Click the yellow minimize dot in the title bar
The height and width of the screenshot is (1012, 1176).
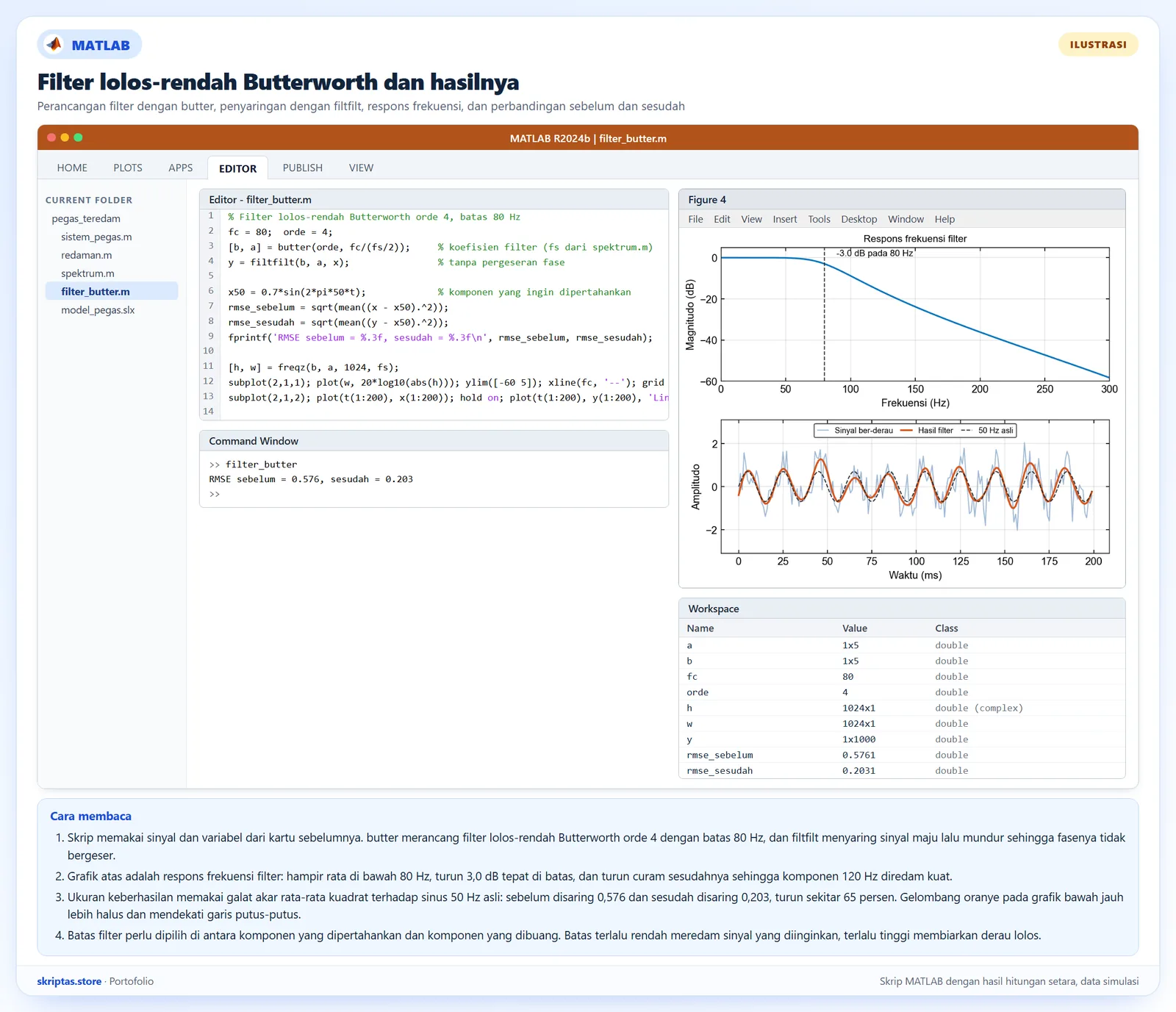(65, 137)
